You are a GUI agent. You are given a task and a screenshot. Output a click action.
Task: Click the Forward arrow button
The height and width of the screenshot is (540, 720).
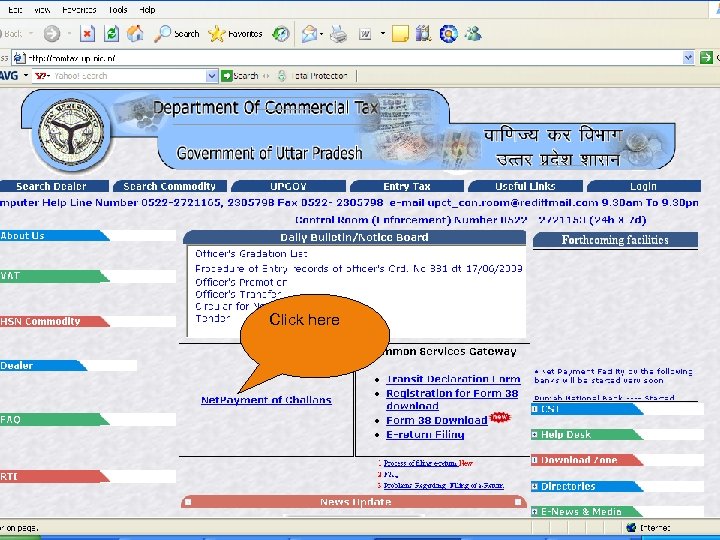[52, 34]
